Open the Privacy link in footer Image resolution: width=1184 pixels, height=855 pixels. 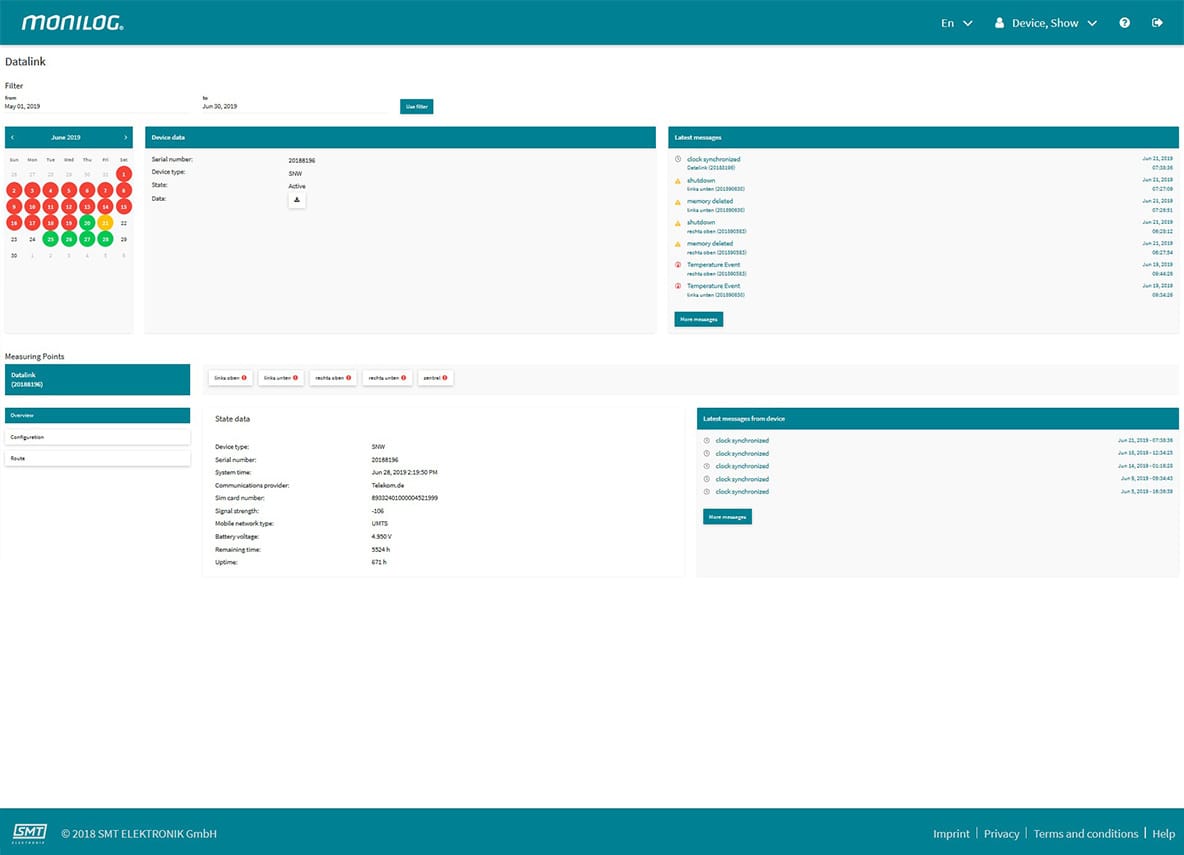pos(1001,834)
